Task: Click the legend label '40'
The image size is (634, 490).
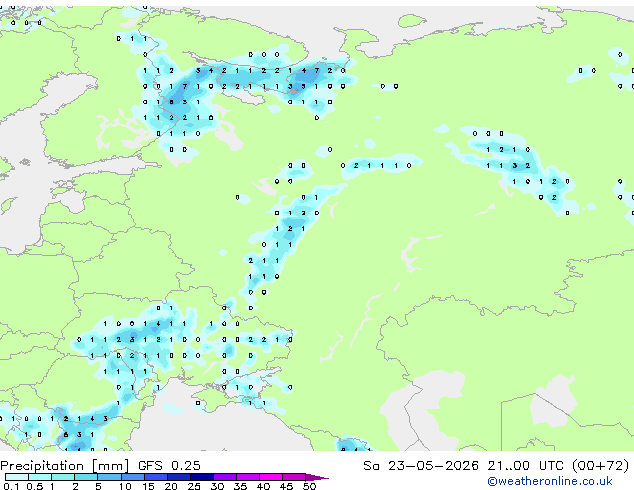Action: (x=263, y=486)
